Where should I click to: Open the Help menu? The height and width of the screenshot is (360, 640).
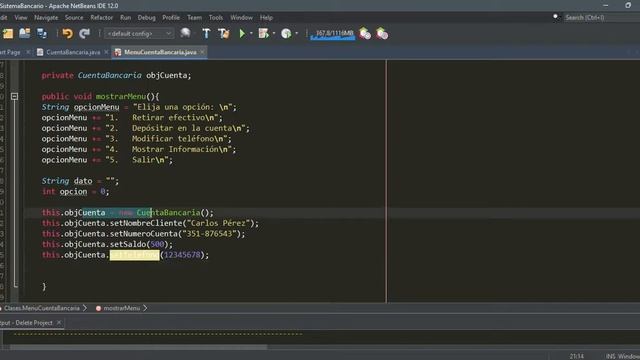[x=266, y=18]
